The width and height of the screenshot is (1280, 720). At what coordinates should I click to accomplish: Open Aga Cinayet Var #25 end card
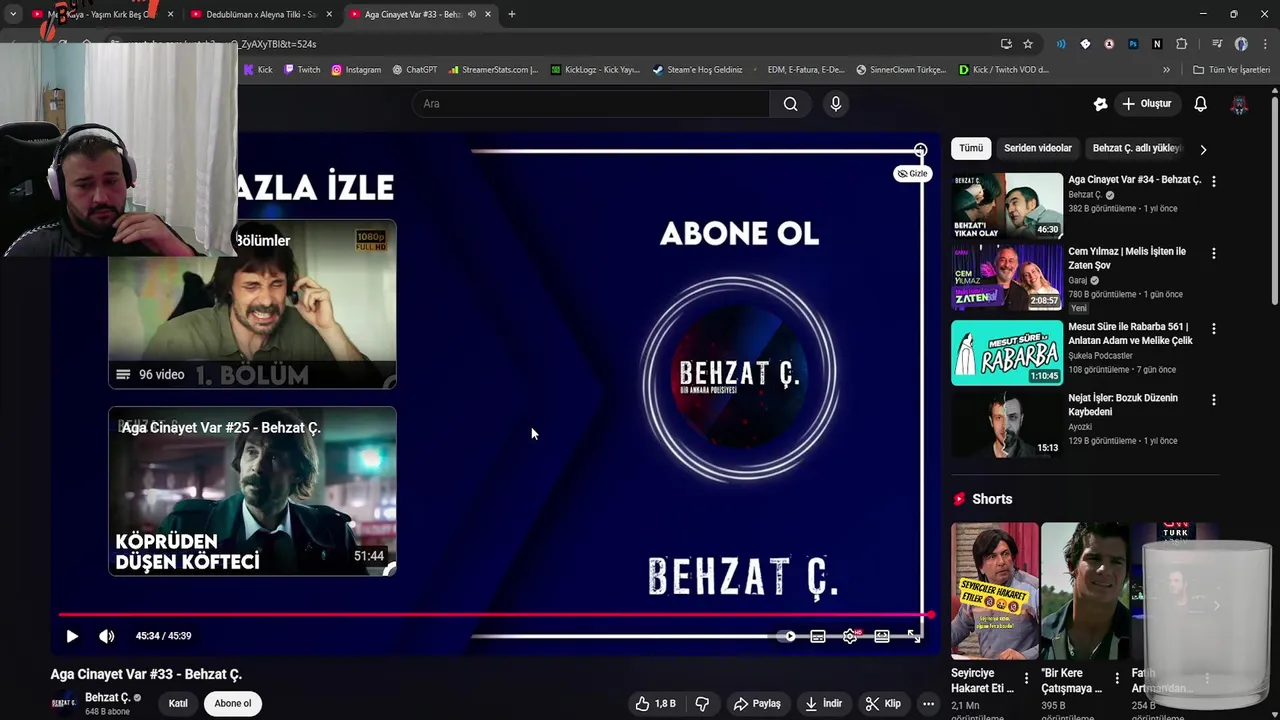252,491
